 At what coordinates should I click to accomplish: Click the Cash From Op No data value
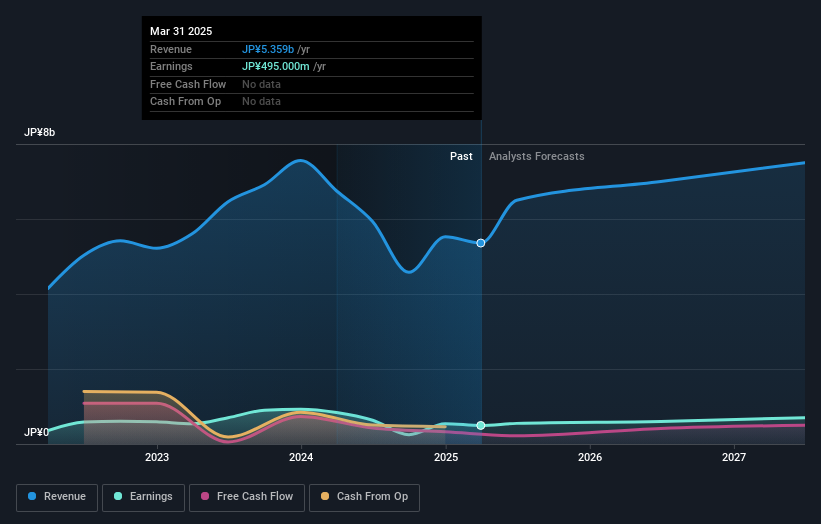point(261,102)
